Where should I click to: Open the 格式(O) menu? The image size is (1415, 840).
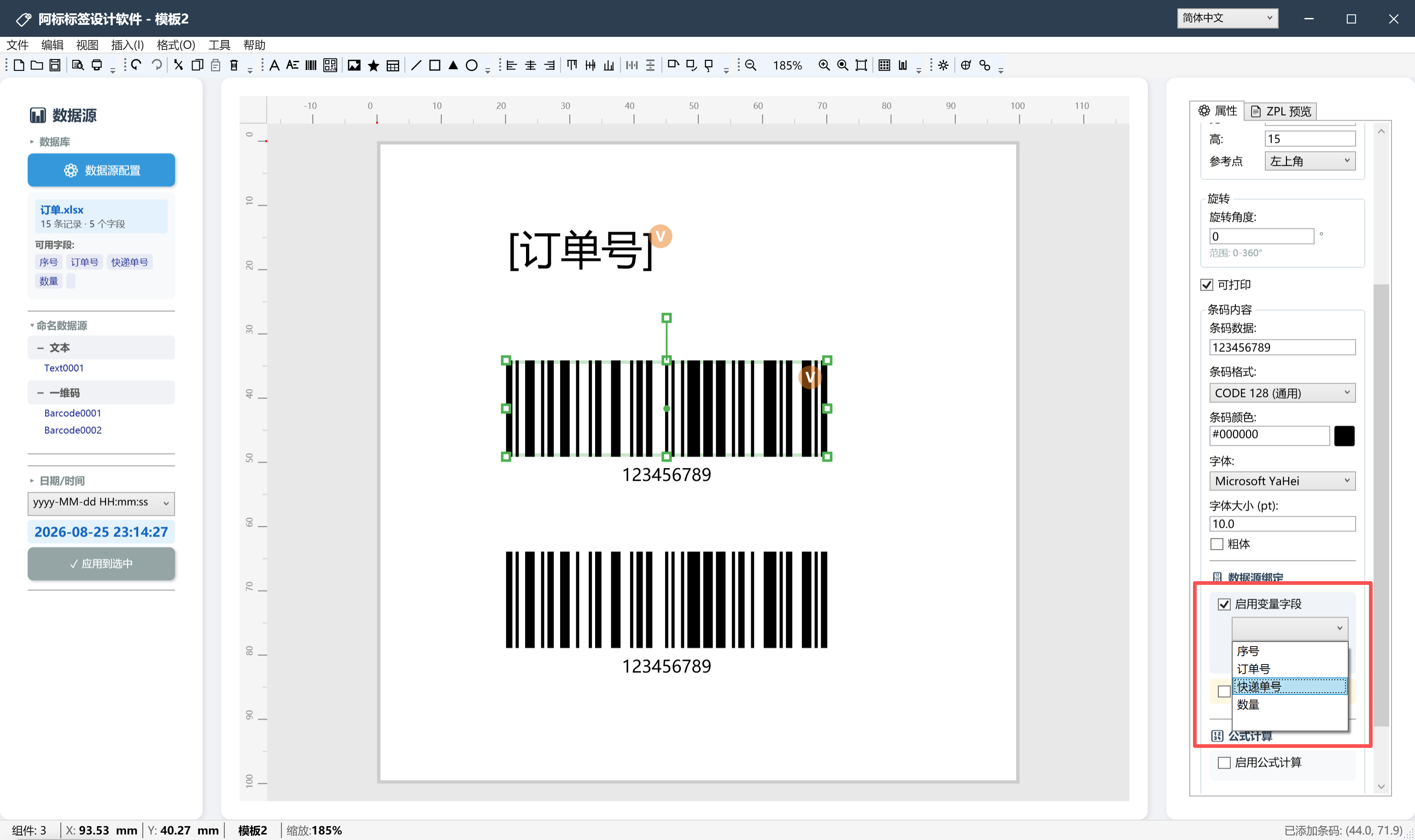(x=176, y=45)
